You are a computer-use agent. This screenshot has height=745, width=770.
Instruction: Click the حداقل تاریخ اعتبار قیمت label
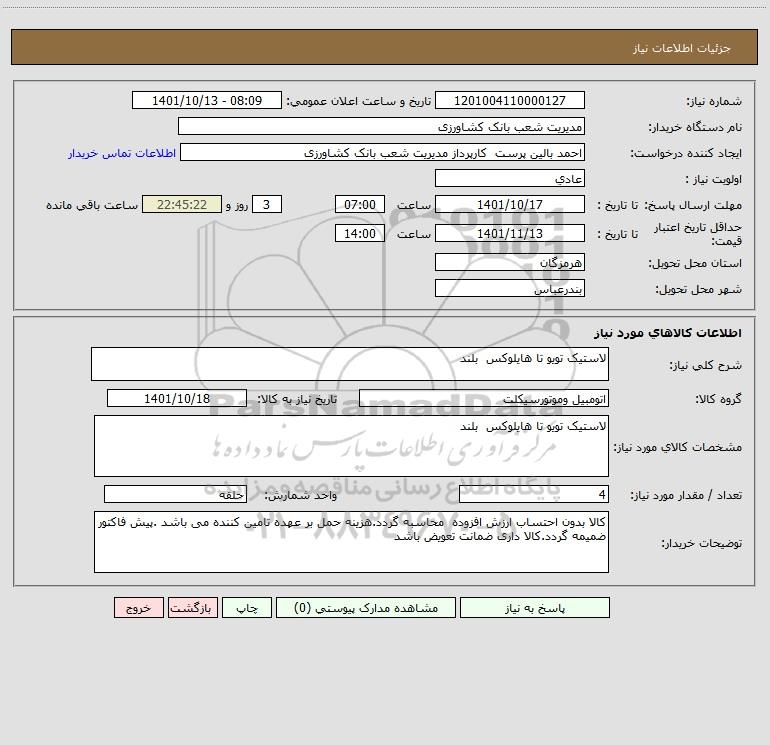[x=697, y=234]
